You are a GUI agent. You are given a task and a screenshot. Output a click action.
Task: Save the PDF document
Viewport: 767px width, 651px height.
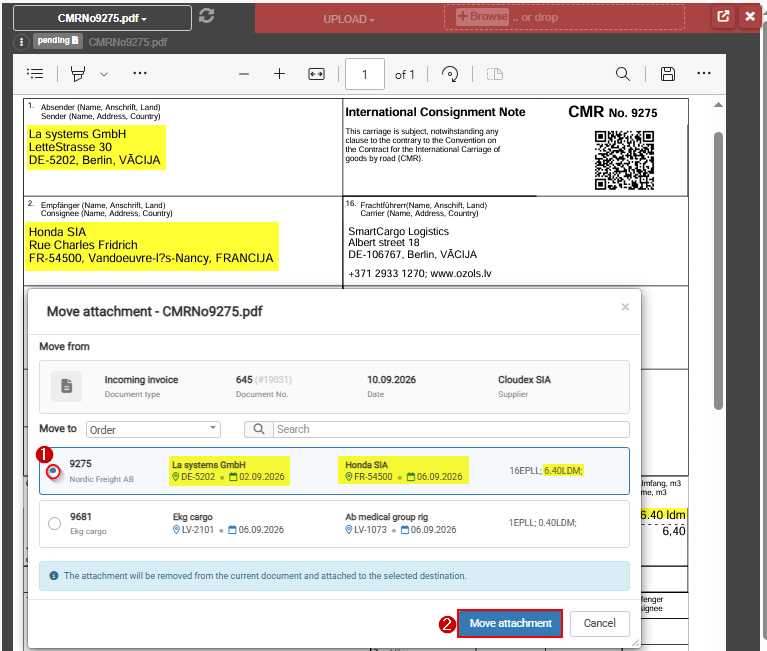click(668, 74)
